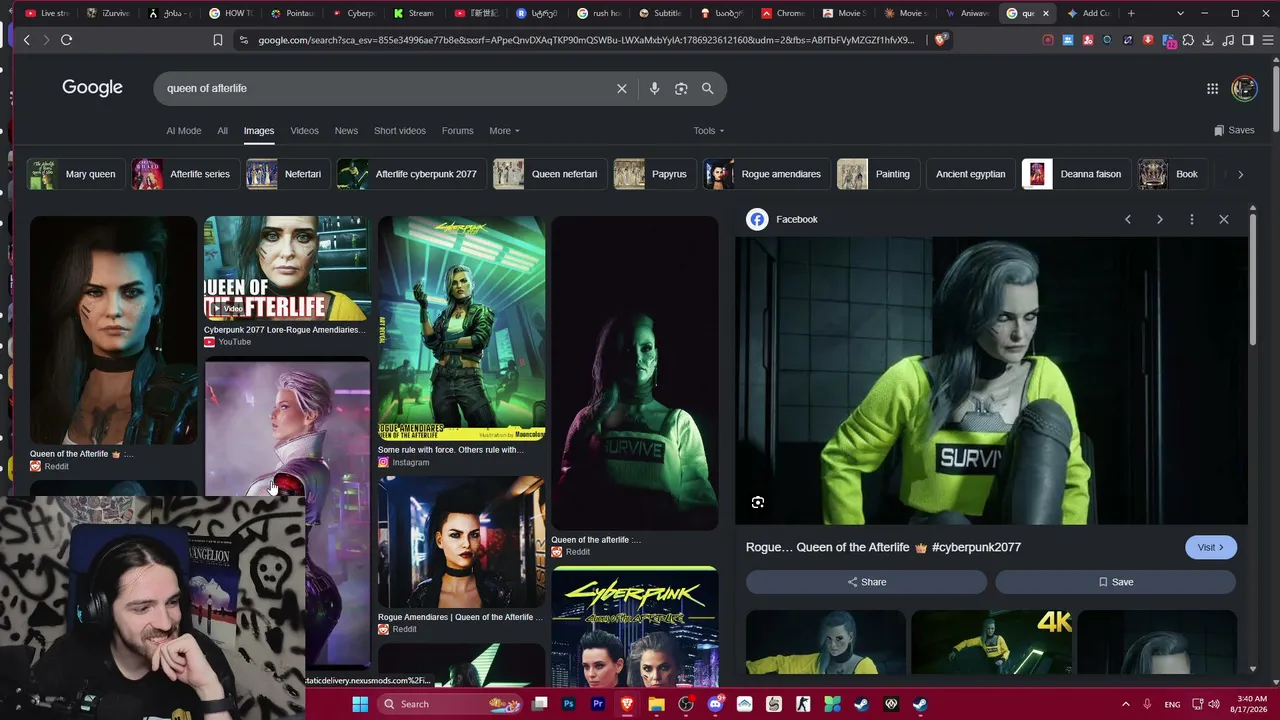The width and height of the screenshot is (1280, 720).
Task: Open the large preview image of Rogue
Action: 991,380
